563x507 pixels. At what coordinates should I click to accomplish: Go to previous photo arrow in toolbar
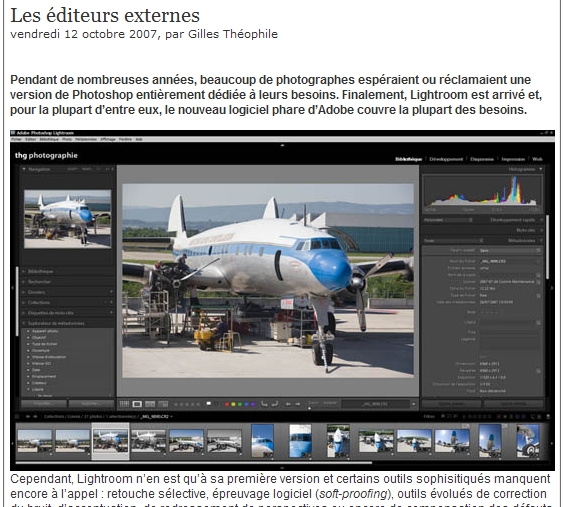288,404
